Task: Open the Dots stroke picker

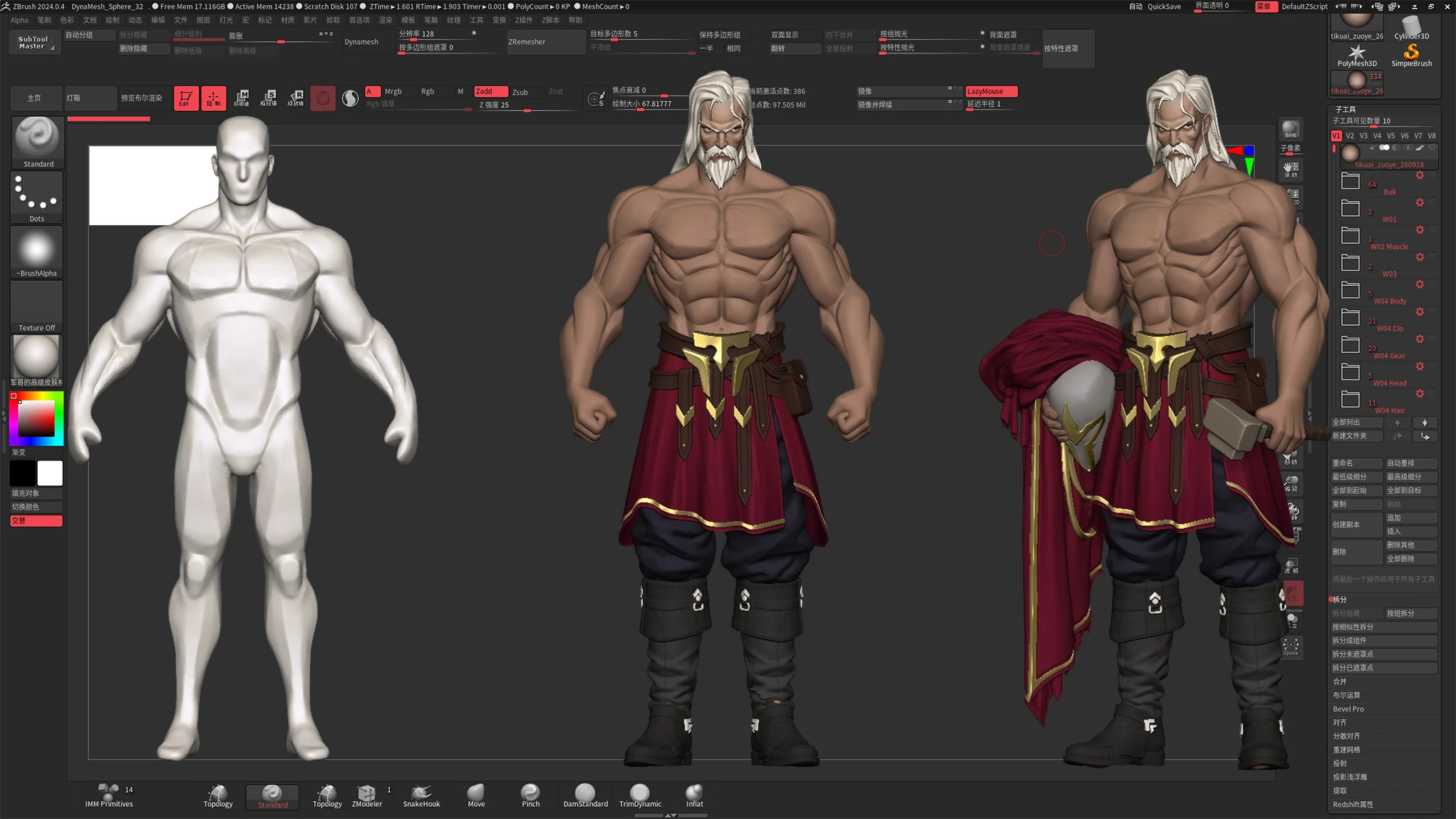Action: [x=36, y=197]
